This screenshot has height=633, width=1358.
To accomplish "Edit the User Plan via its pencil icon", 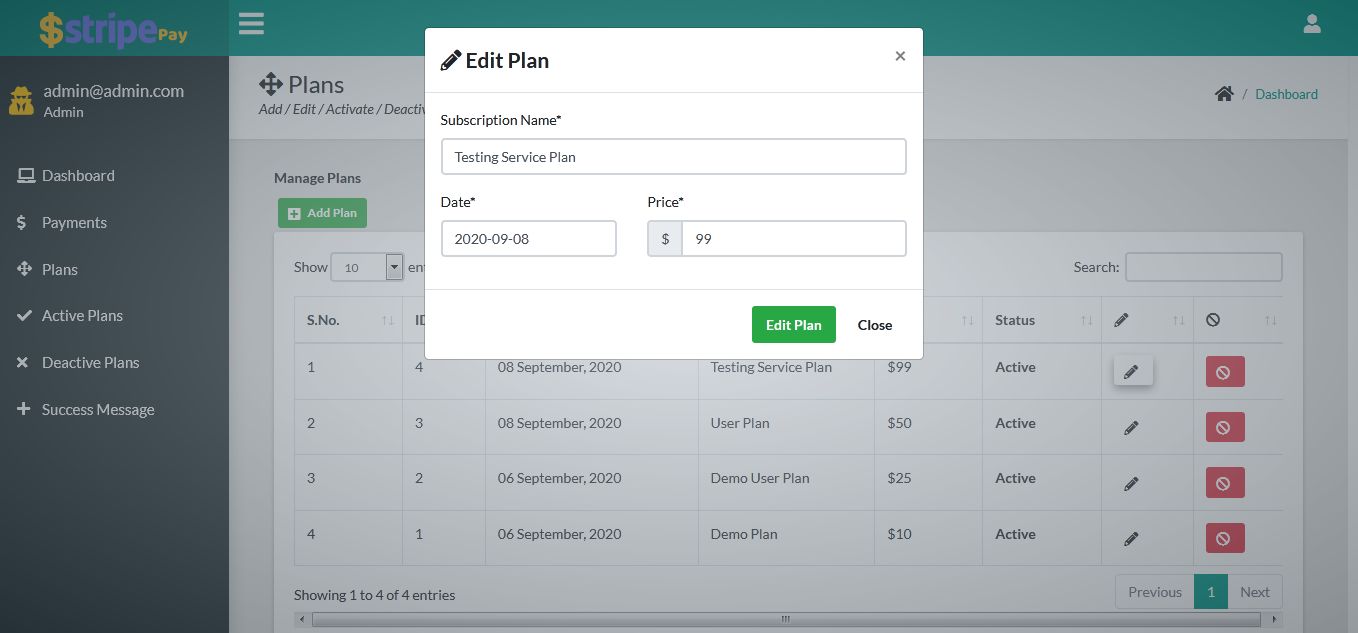I will tap(1131, 426).
